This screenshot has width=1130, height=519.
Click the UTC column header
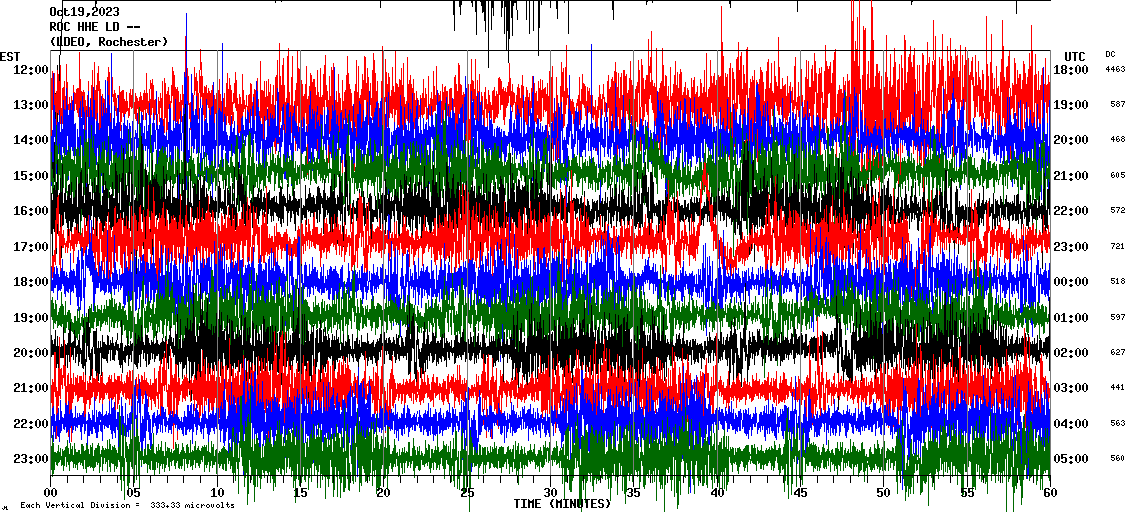[1075, 56]
